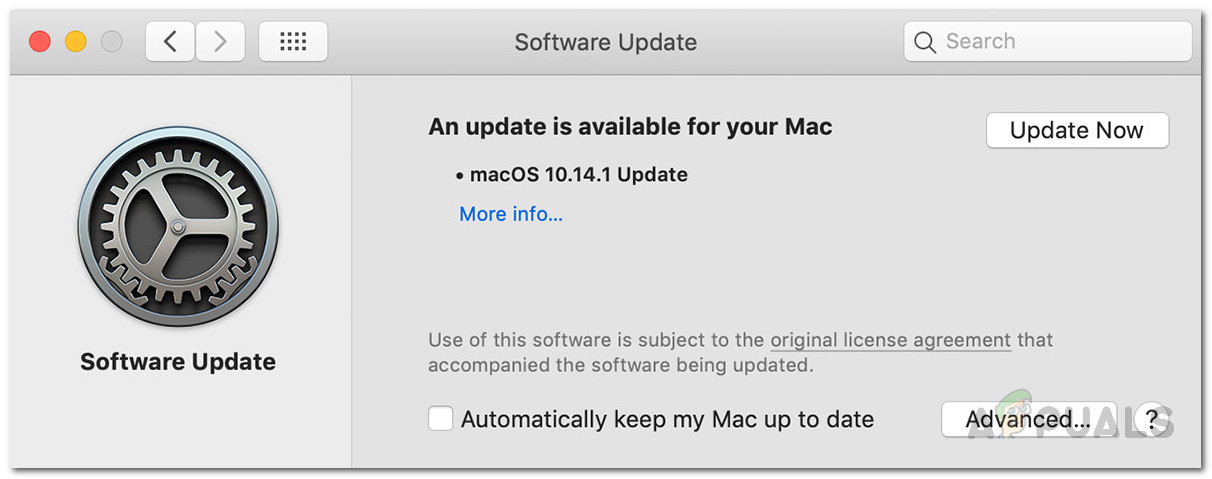The height and width of the screenshot is (479, 1212).
Task: Click the gray zoom window button
Action: 112,42
